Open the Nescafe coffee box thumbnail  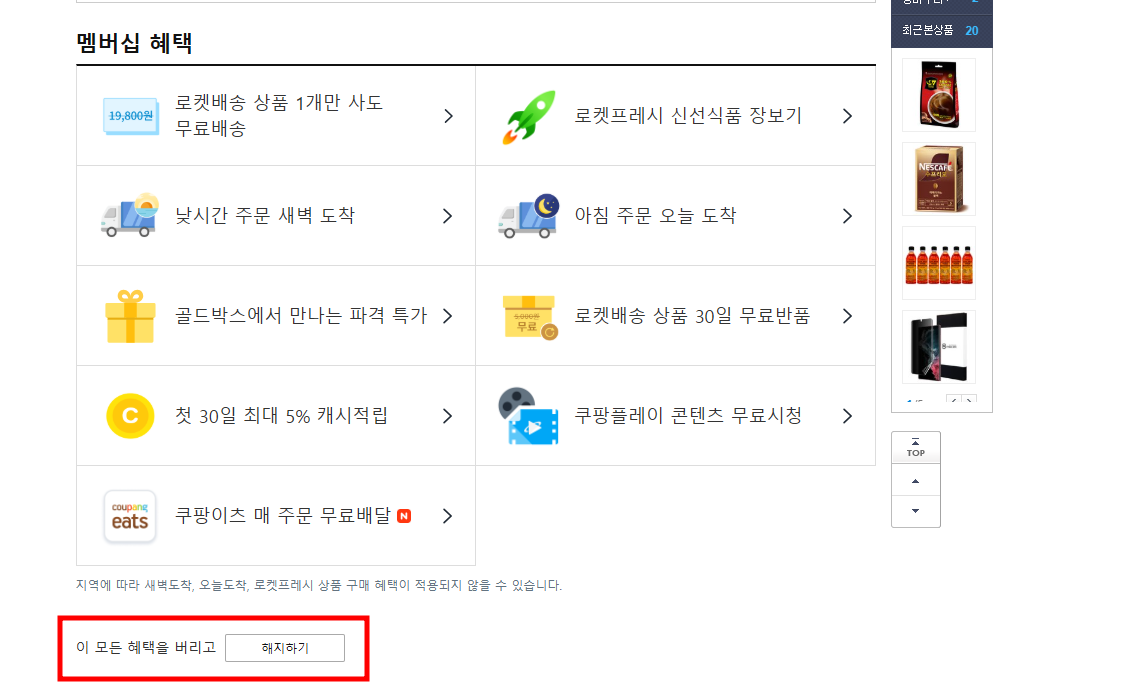(x=939, y=179)
